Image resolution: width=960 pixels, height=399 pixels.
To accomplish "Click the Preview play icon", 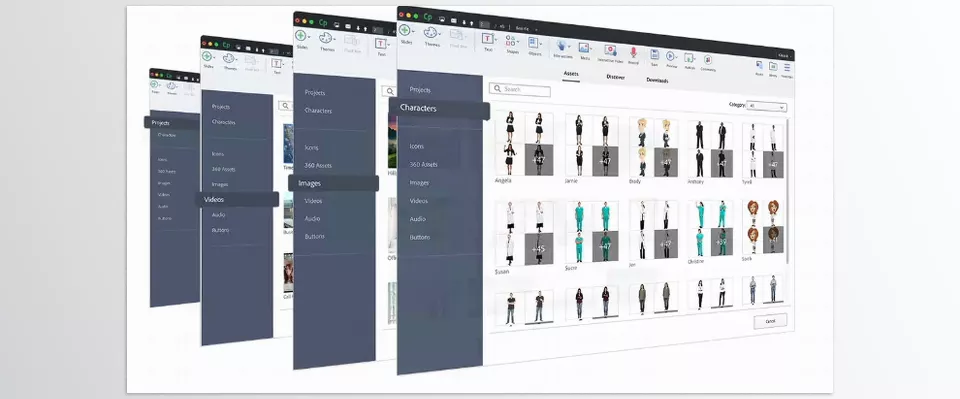I will coord(670,56).
